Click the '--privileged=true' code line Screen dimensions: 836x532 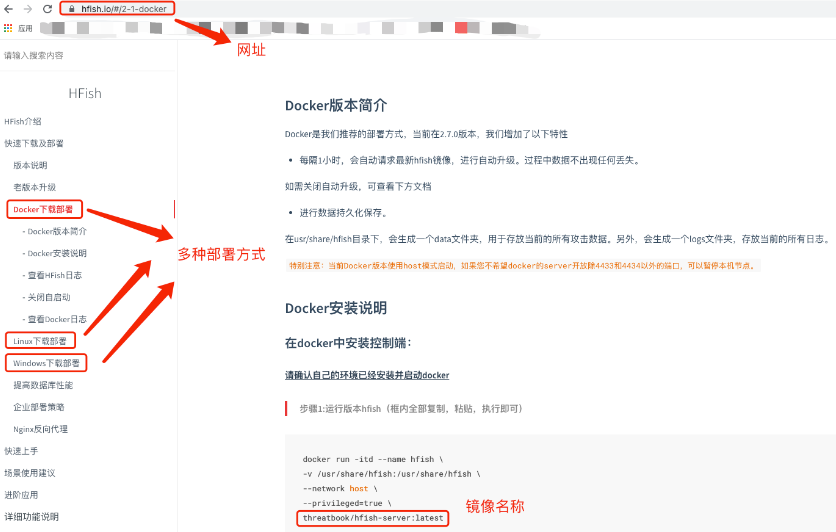(347, 503)
